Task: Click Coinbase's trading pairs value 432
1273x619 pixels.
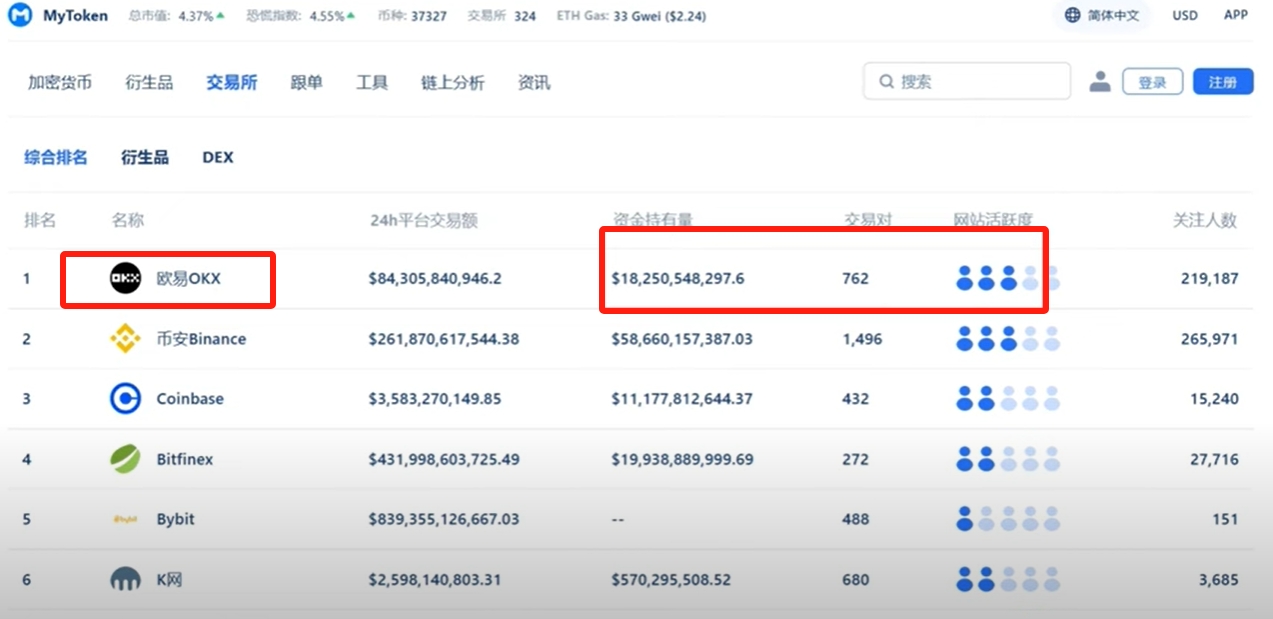Action: click(x=856, y=399)
